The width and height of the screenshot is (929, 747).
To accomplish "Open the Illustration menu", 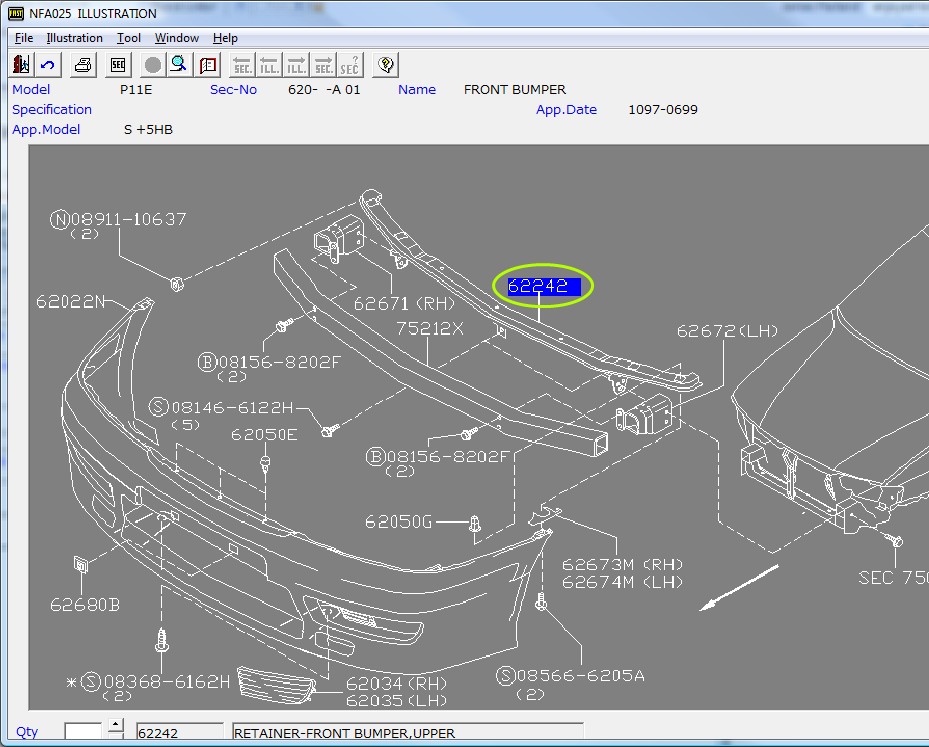I will 74,38.
